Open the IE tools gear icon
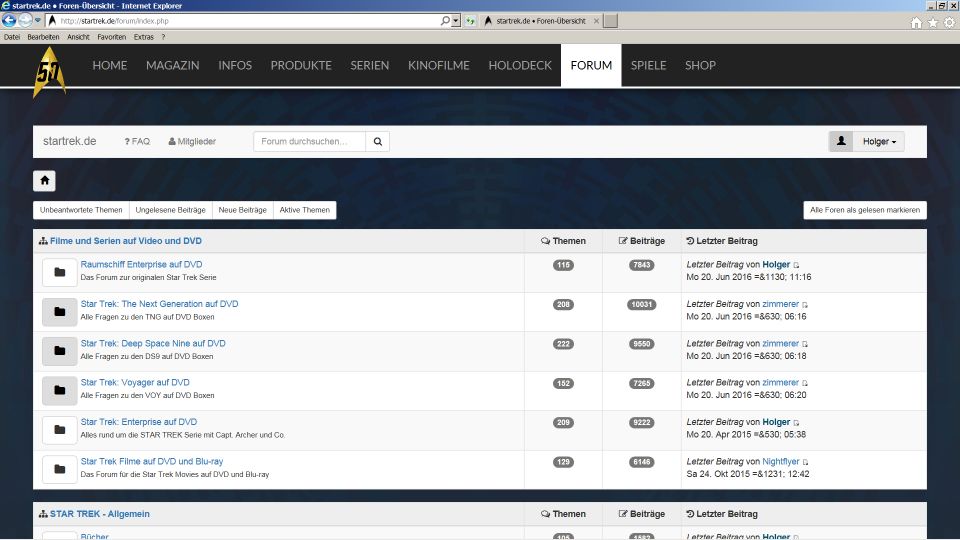 (949, 23)
